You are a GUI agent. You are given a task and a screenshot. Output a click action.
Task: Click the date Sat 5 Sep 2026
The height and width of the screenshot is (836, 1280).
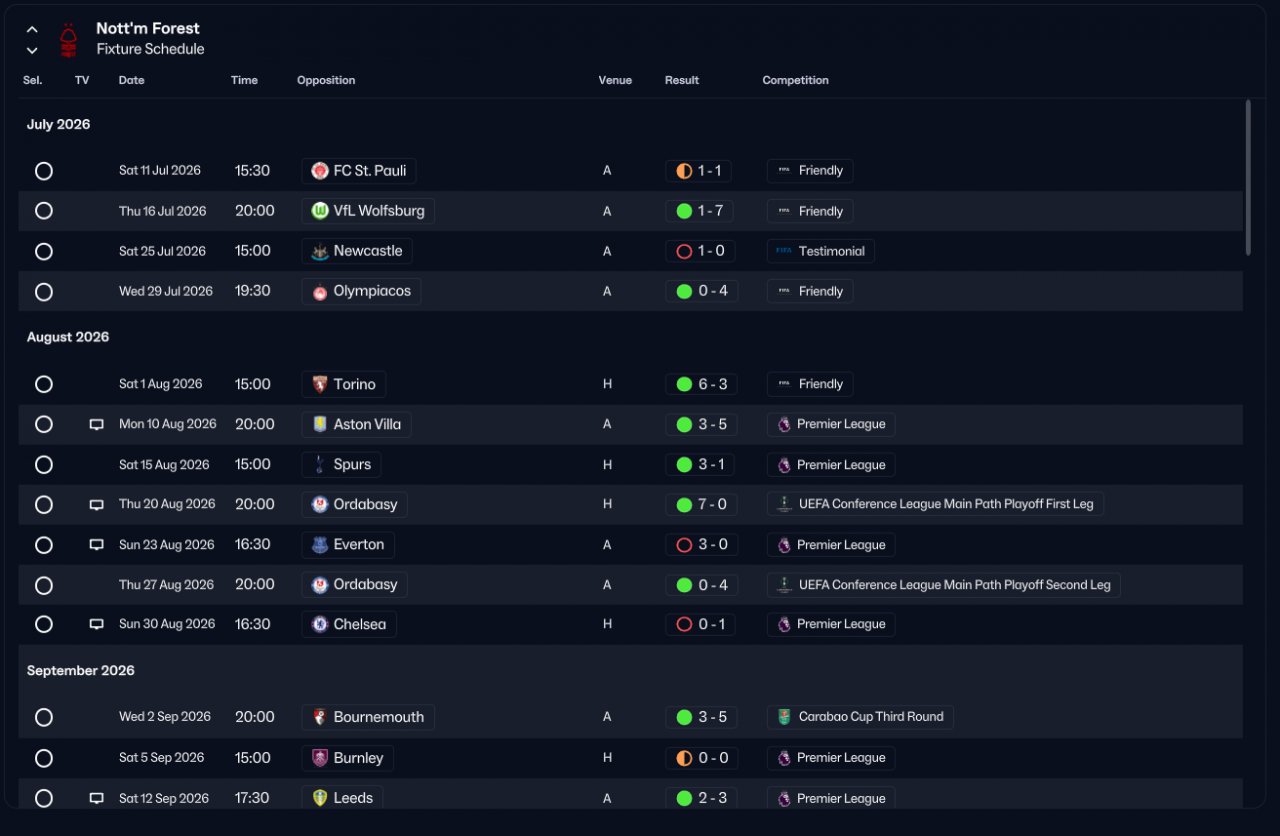(161, 758)
